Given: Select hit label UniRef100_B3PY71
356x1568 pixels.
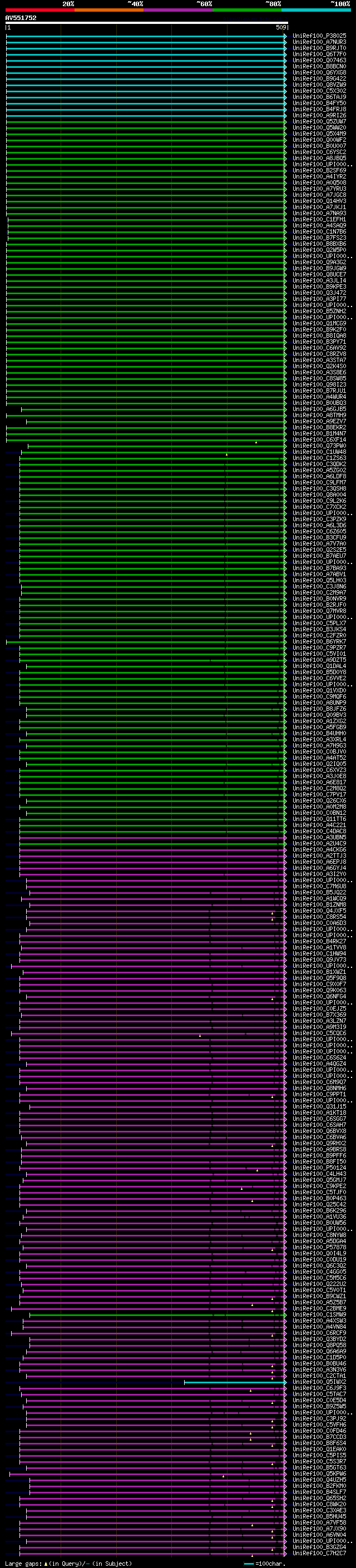Looking at the screenshot, I should pyautogui.click(x=319, y=342).
